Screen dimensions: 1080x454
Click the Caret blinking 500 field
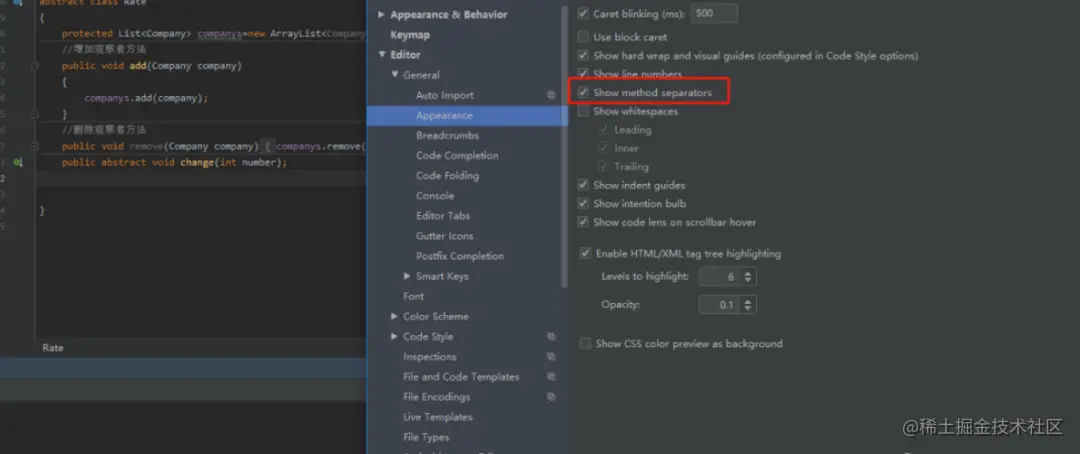(714, 14)
